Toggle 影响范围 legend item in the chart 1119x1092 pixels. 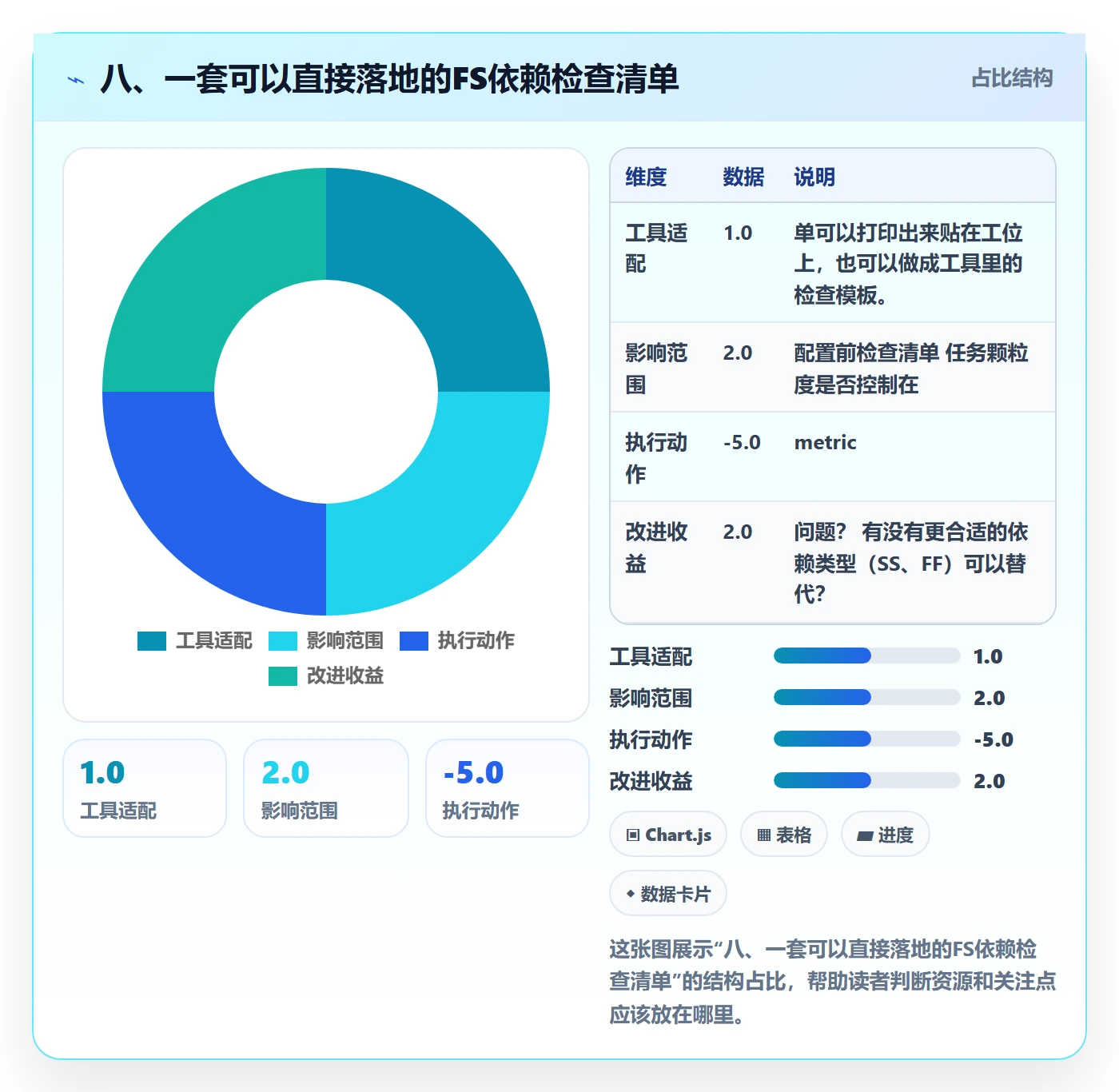point(326,641)
